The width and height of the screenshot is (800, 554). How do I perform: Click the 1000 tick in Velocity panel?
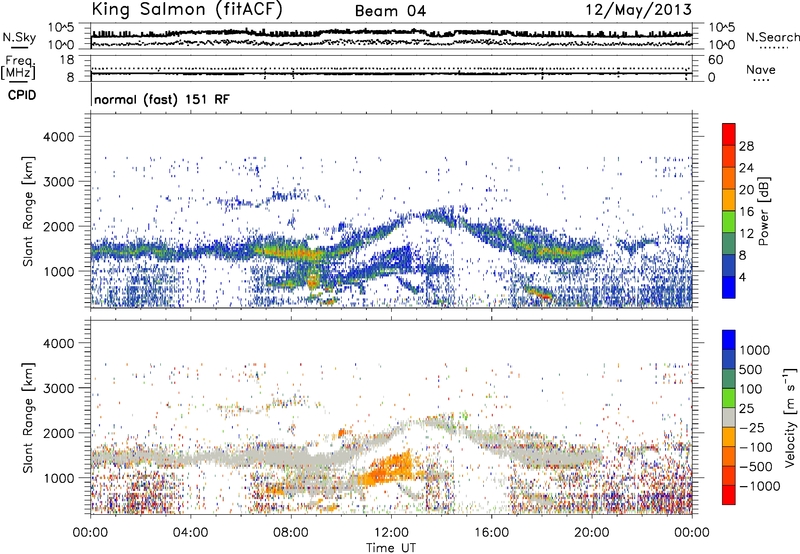pos(58,478)
